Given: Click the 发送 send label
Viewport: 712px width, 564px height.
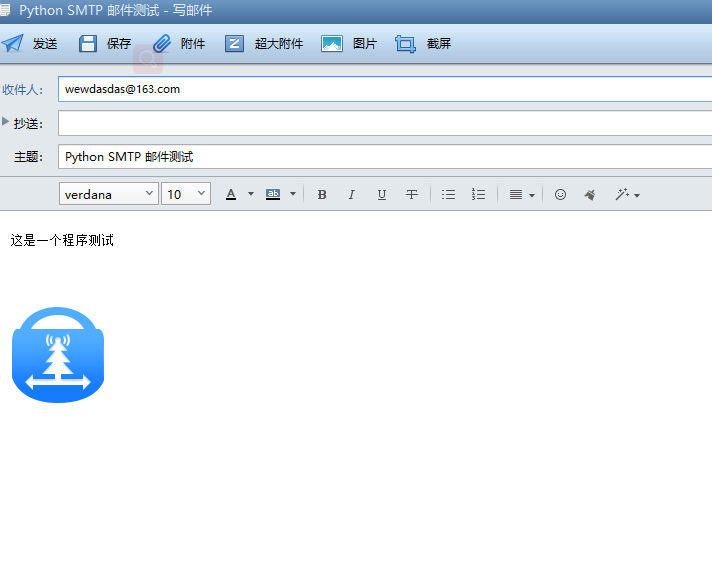Looking at the screenshot, I should pyautogui.click(x=45, y=44).
